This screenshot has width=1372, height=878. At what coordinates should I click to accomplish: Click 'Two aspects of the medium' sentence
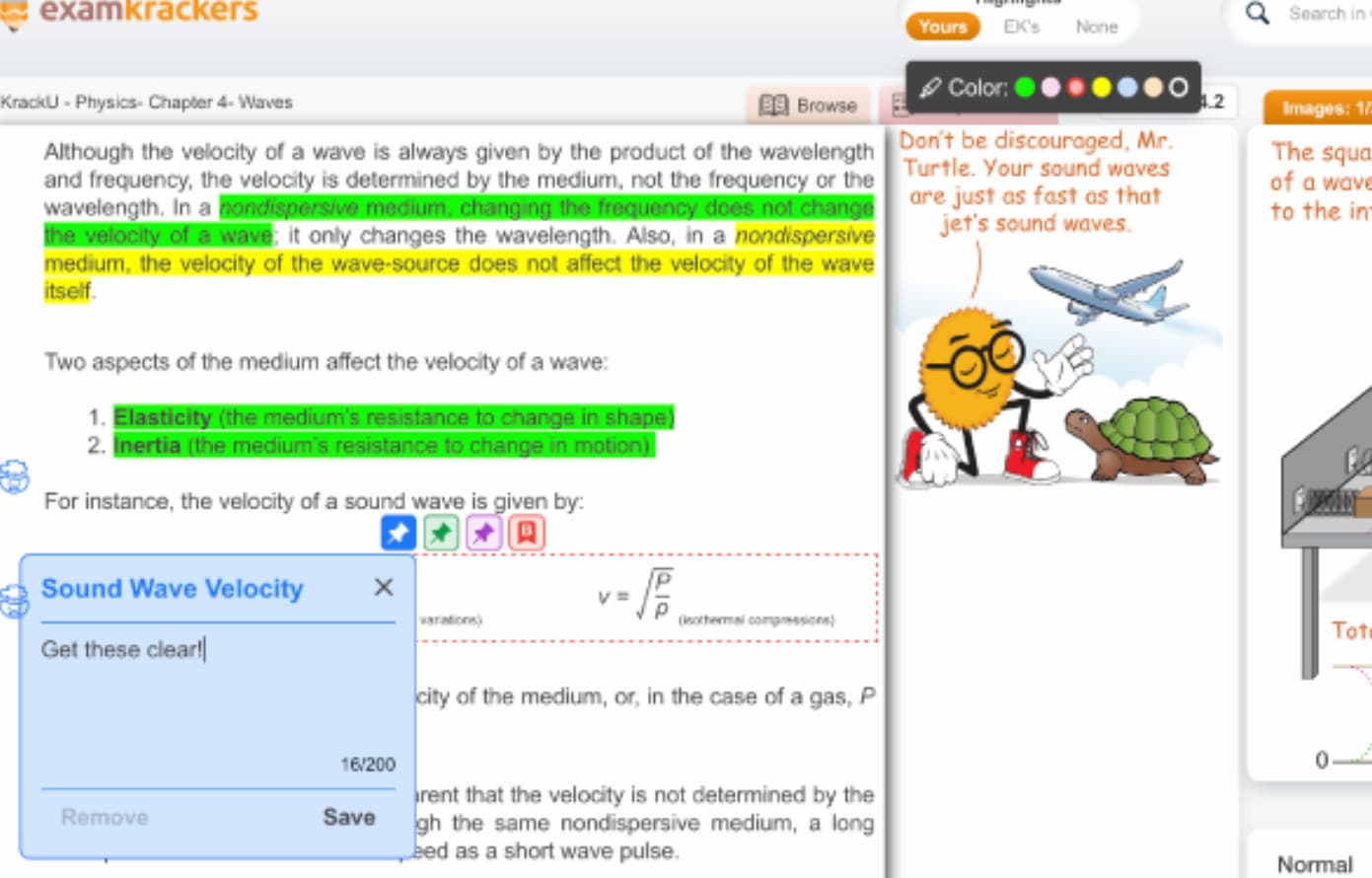[325, 362]
